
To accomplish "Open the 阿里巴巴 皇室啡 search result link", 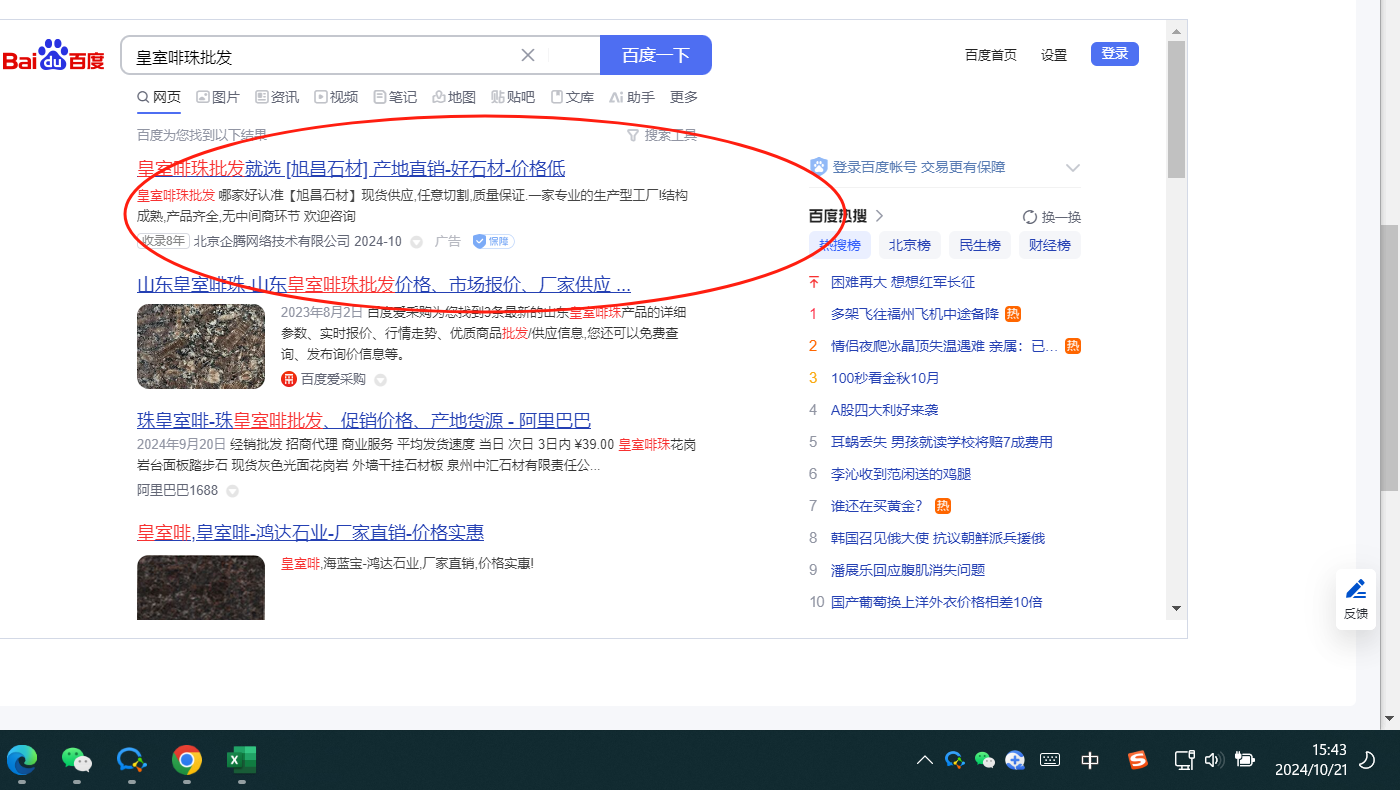I will click(364, 420).
